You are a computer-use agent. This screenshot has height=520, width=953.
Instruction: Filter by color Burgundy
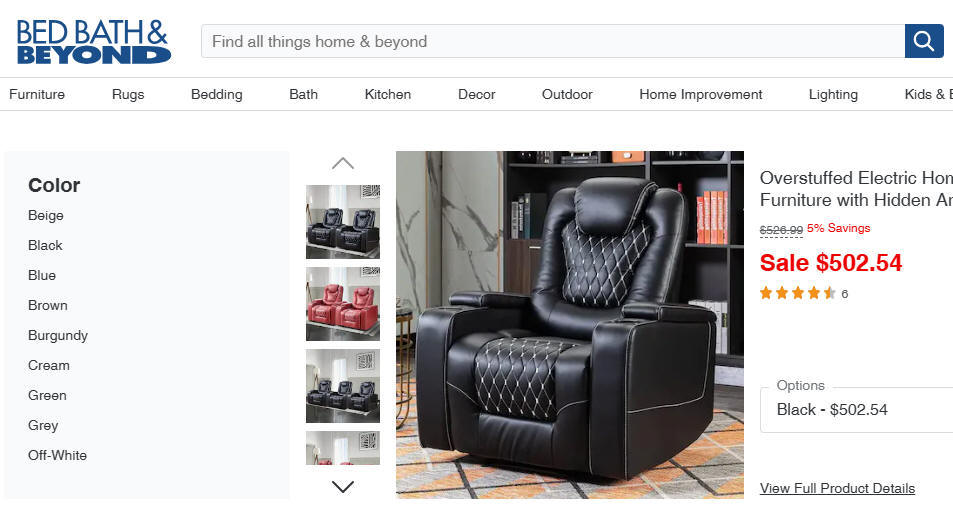[58, 335]
